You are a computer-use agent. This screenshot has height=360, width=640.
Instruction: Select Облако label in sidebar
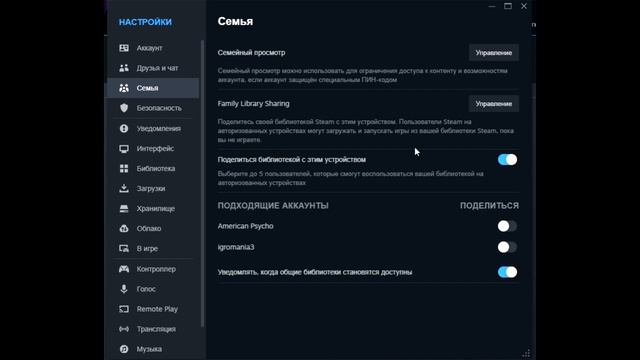coord(149,228)
